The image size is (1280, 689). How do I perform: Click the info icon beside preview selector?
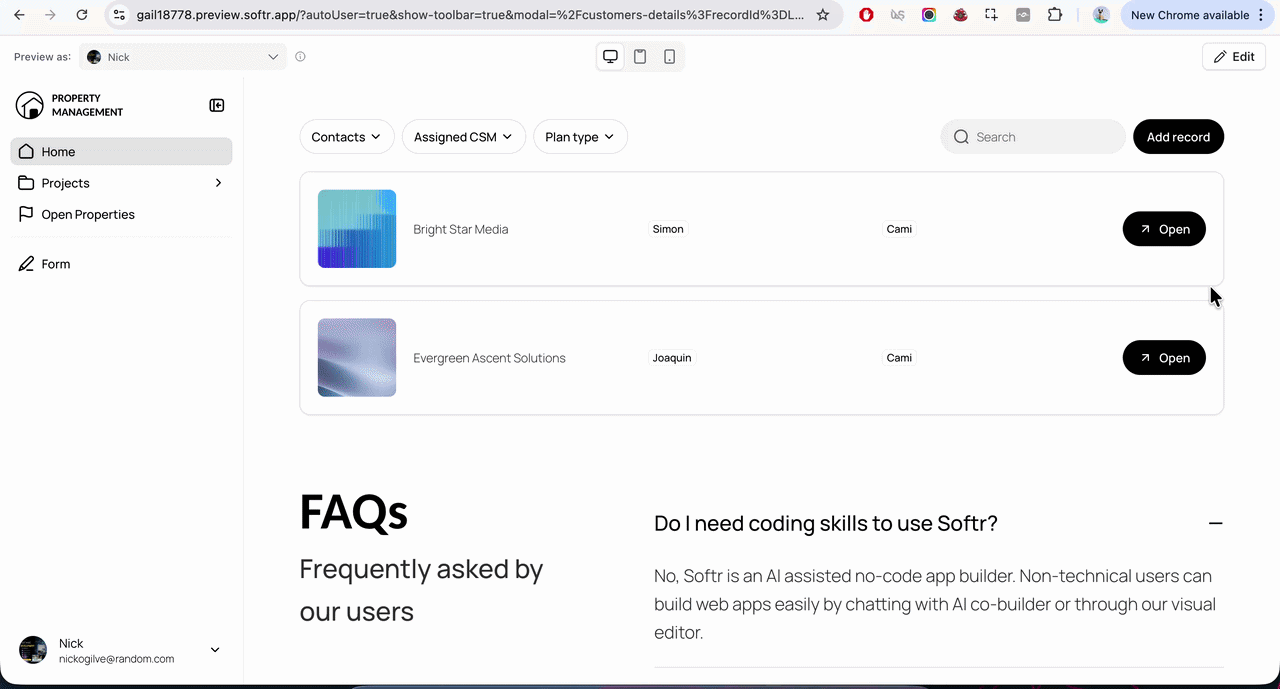(x=300, y=57)
